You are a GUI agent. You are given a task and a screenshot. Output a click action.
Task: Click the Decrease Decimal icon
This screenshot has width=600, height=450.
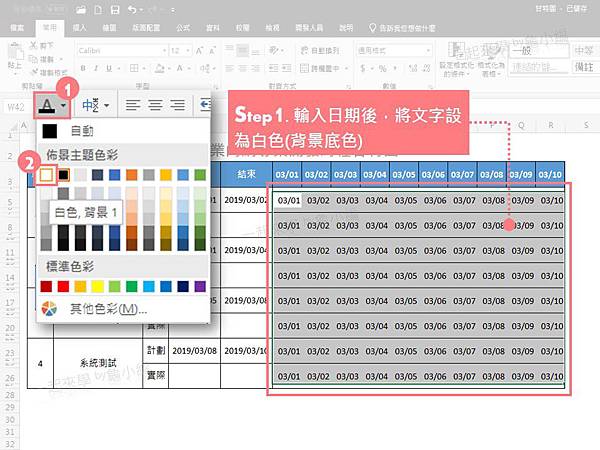426,68
